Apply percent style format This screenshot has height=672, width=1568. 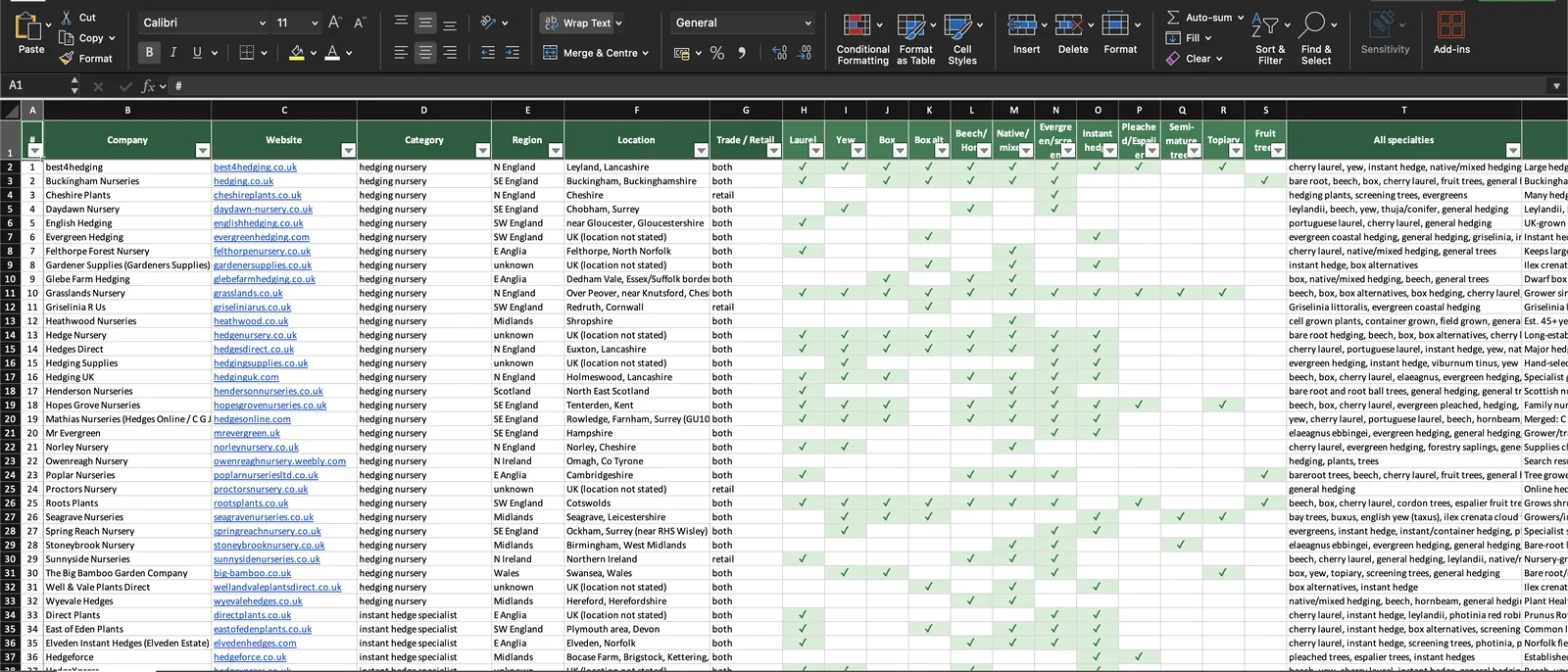tap(717, 53)
